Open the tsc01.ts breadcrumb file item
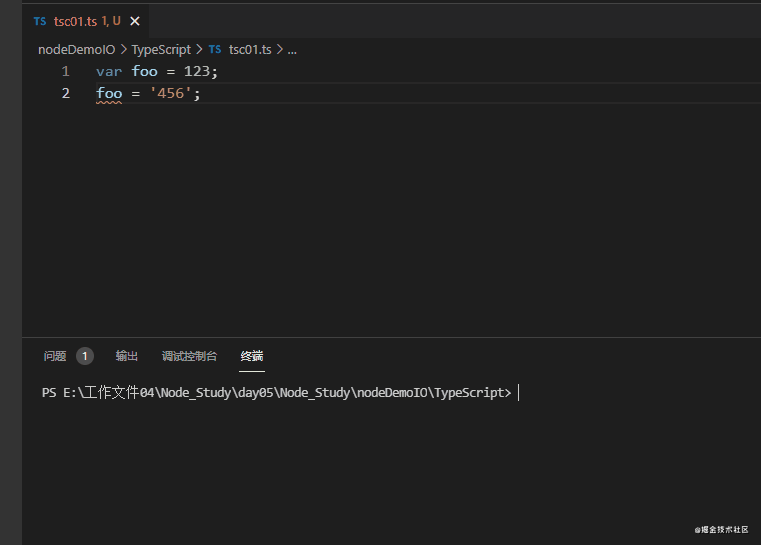 point(250,50)
